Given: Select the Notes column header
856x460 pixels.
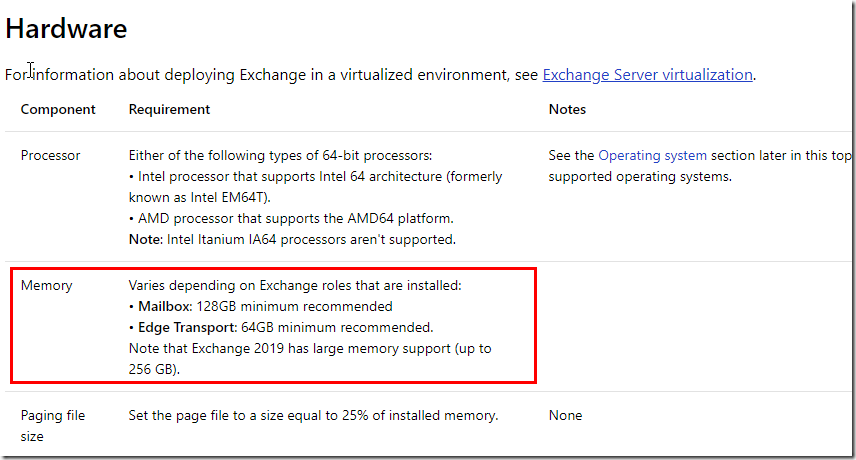Looking at the screenshot, I should [x=567, y=109].
